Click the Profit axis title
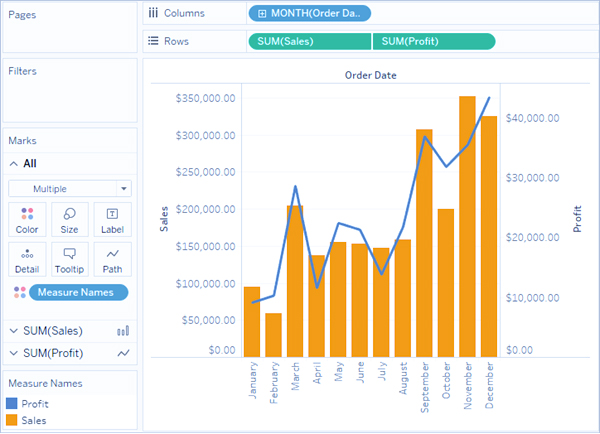This screenshot has height=434, width=600. coord(577,219)
